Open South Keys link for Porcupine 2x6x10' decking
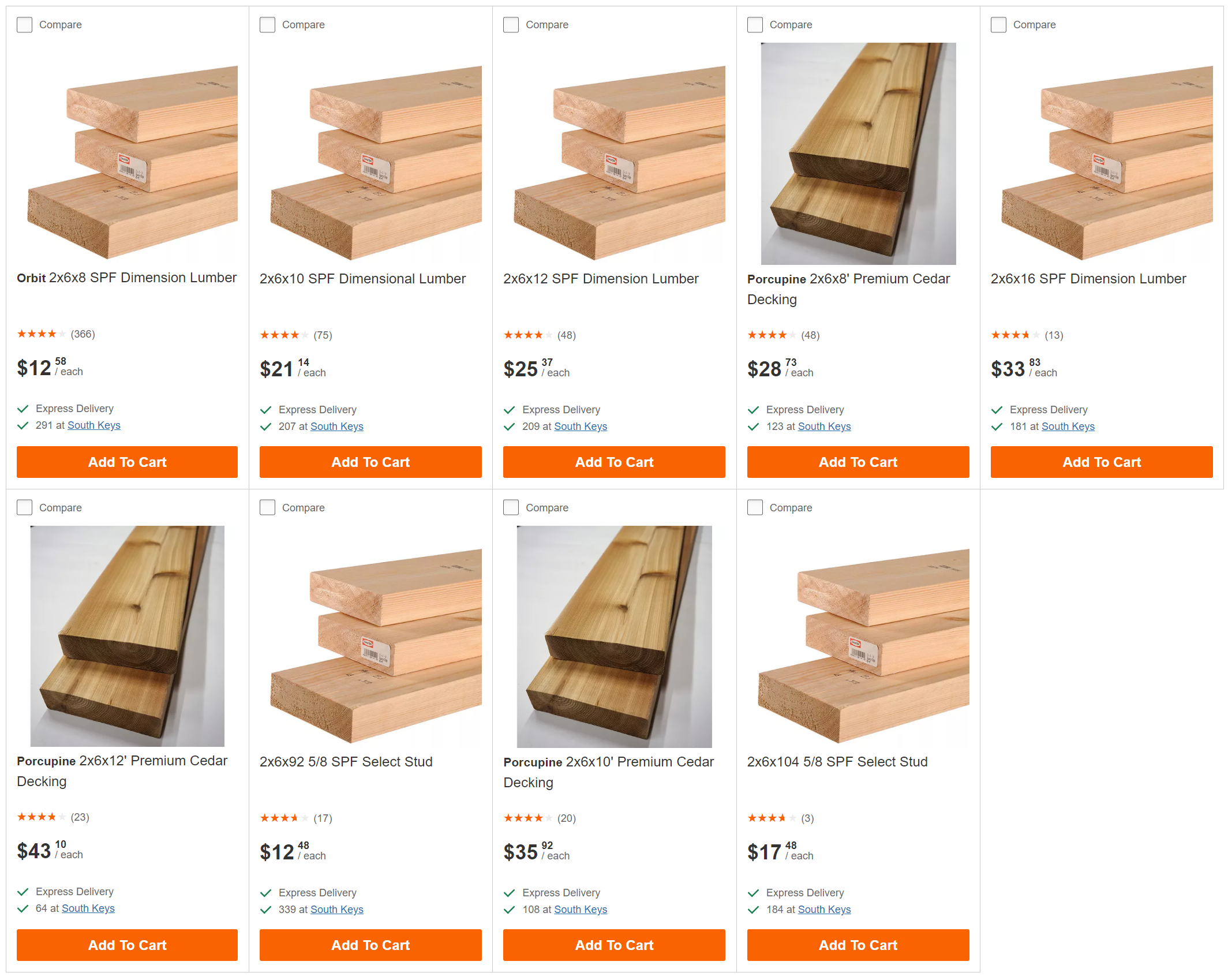Viewport: 1228px width, 980px height. click(581, 910)
